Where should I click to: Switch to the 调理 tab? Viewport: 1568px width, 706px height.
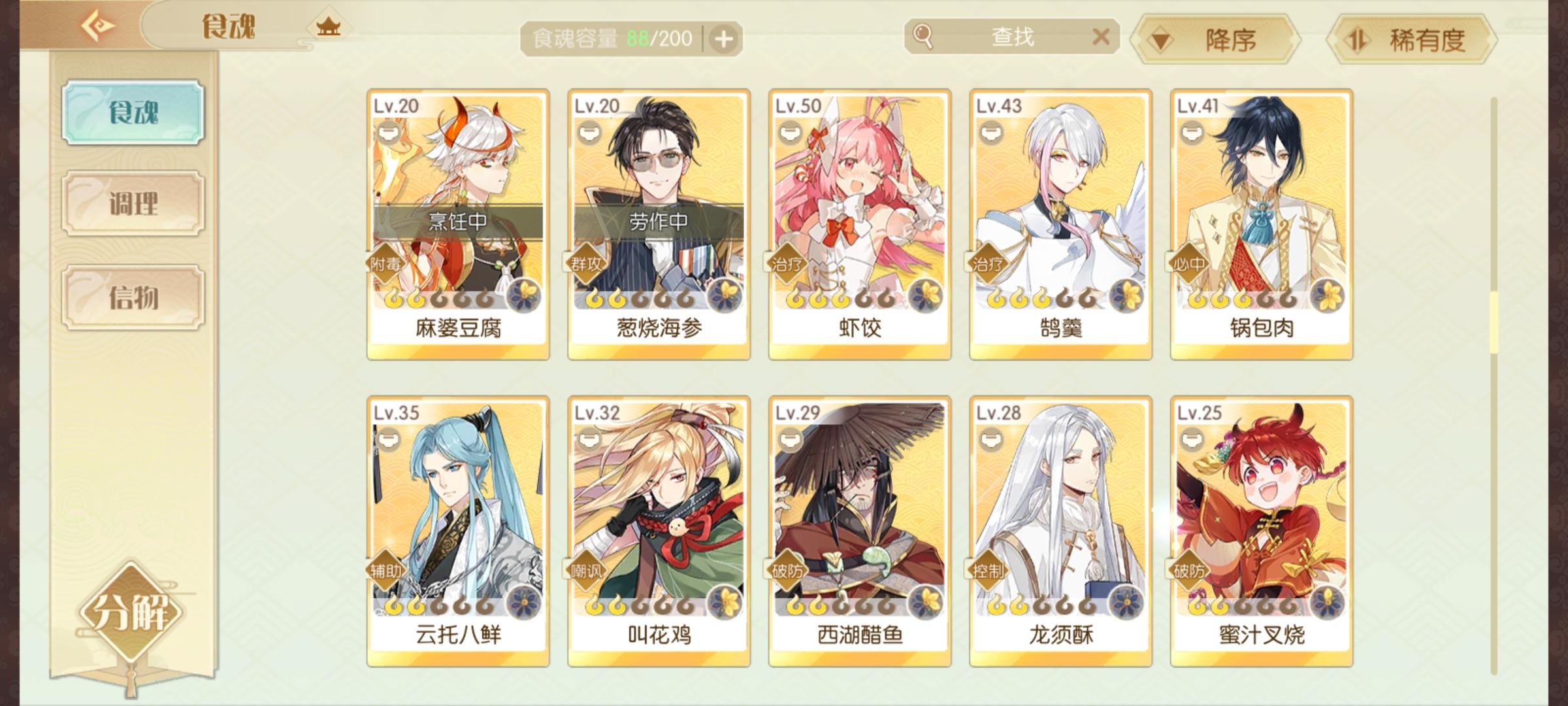click(x=133, y=203)
